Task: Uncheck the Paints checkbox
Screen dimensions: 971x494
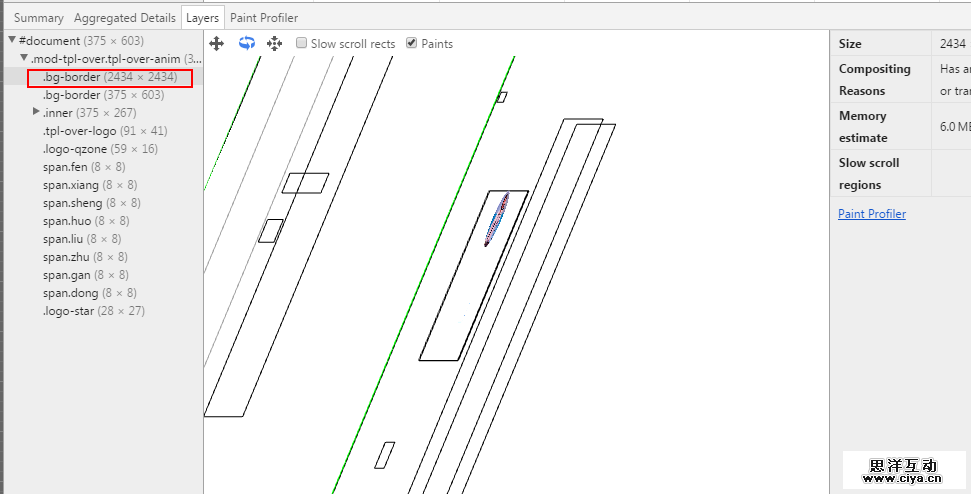Action: tap(412, 44)
